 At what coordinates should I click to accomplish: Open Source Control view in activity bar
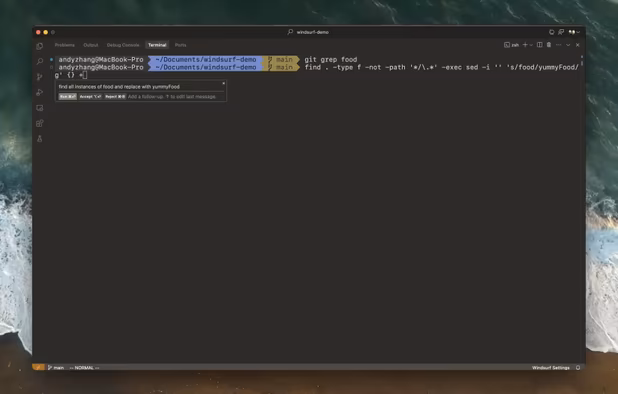click(x=39, y=77)
